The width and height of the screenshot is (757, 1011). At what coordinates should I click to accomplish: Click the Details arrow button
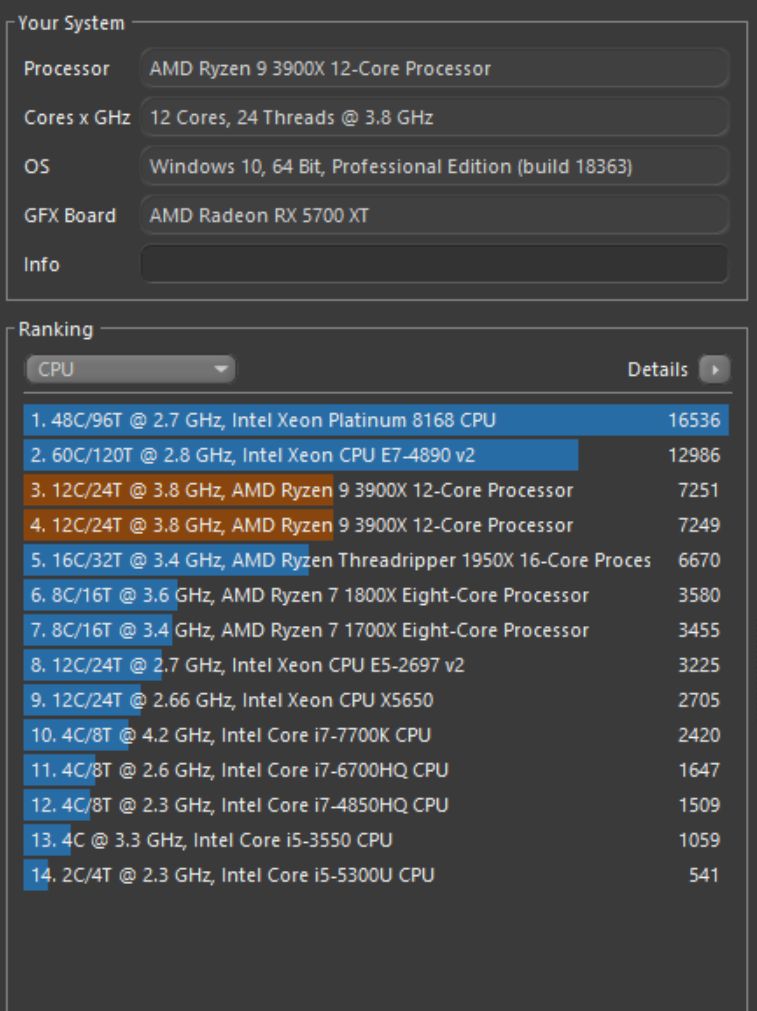coord(714,369)
